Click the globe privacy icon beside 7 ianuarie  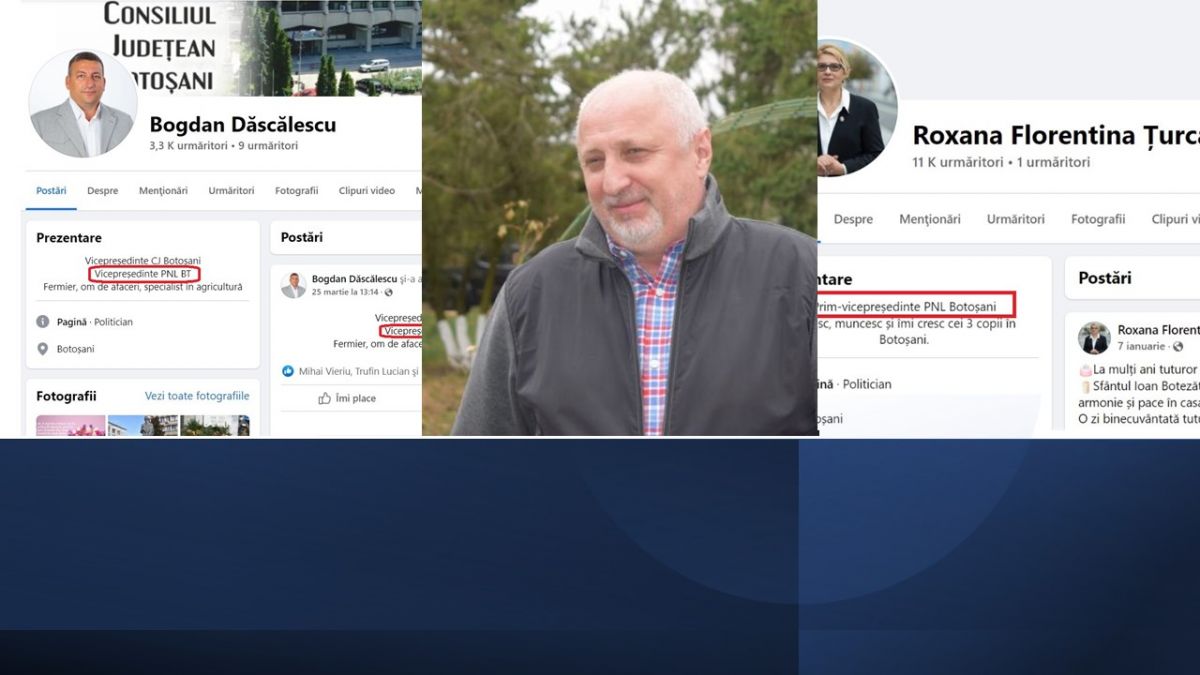click(x=1178, y=346)
